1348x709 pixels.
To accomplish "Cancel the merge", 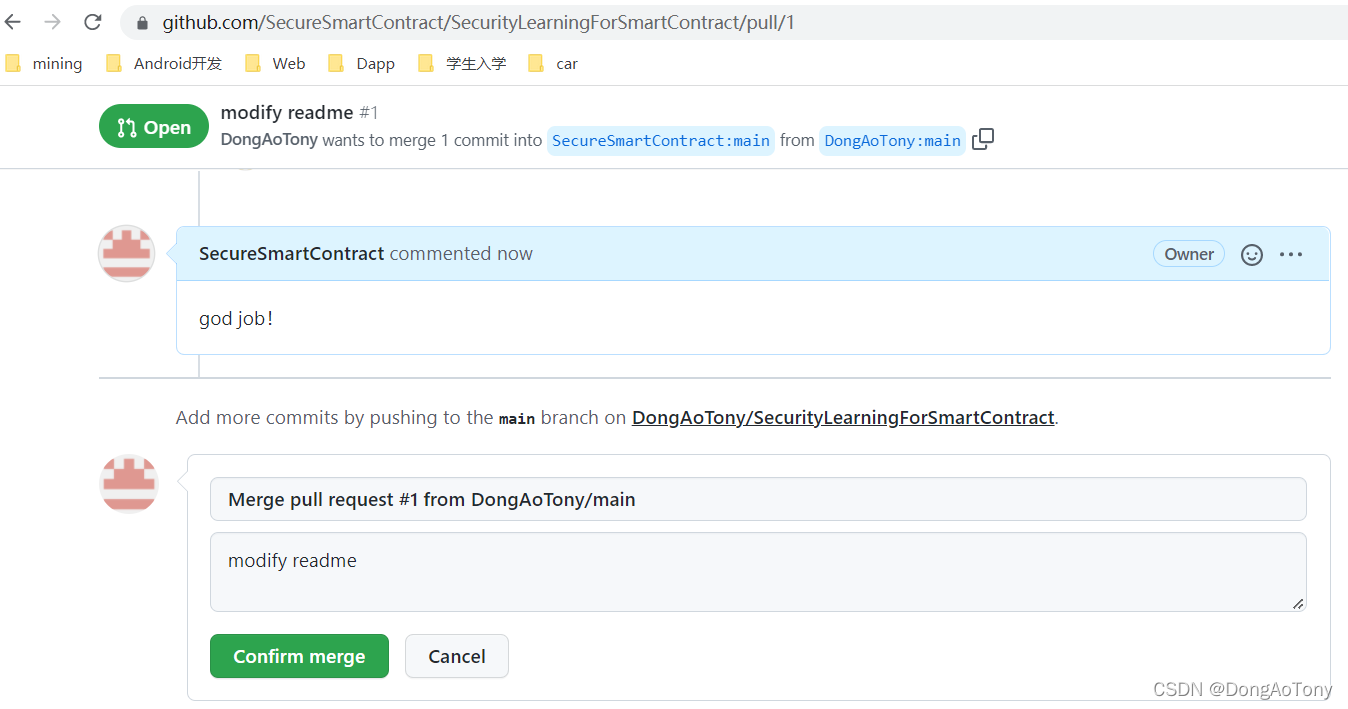I will point(457,656).
